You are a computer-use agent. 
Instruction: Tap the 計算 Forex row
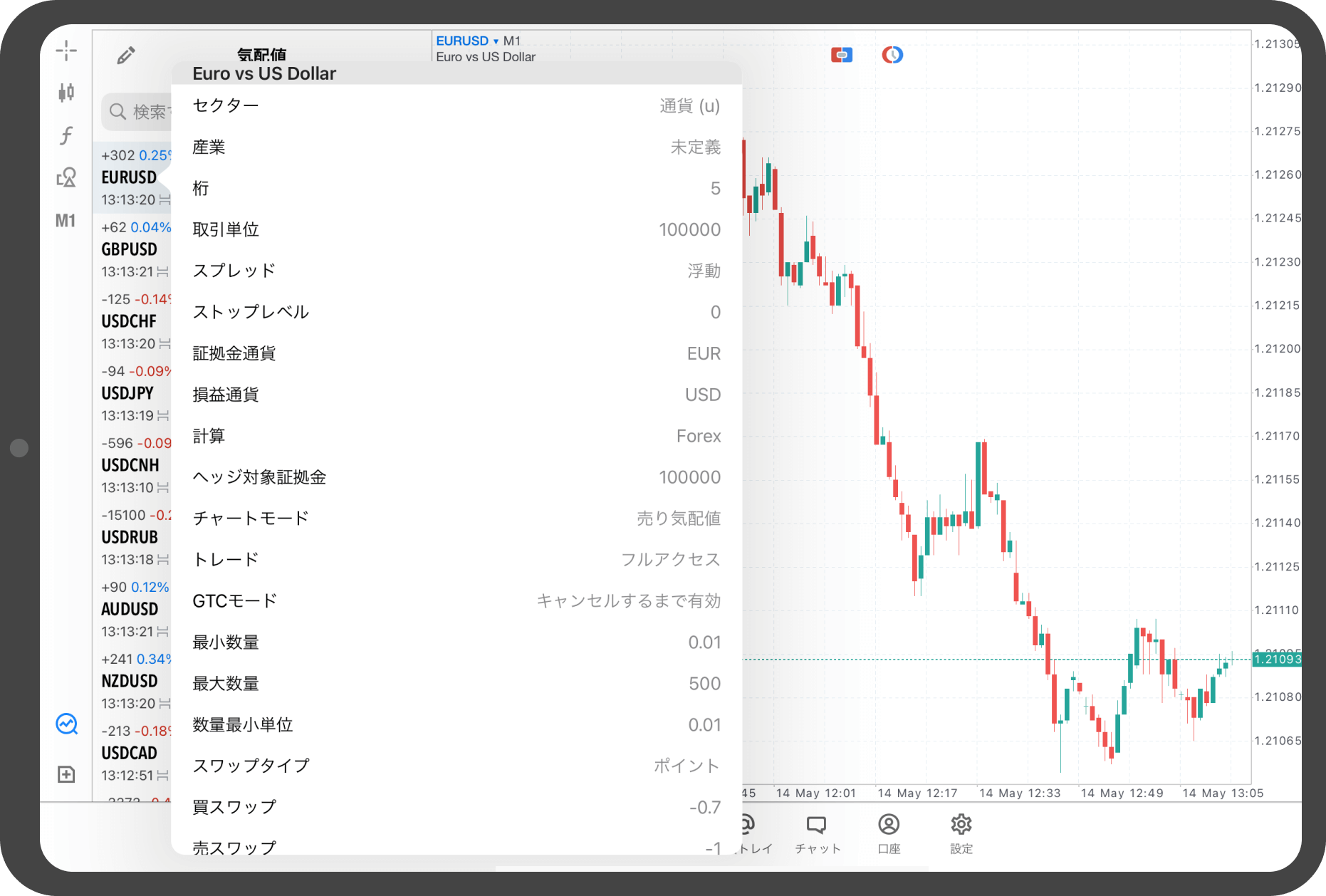[x=456, y=436]
